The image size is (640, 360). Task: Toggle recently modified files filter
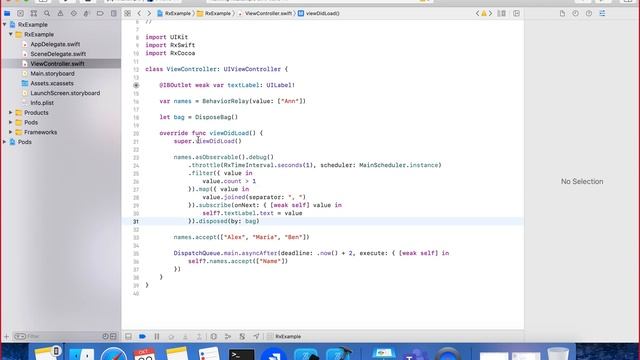pyautogui.click(x=105, y=336)
